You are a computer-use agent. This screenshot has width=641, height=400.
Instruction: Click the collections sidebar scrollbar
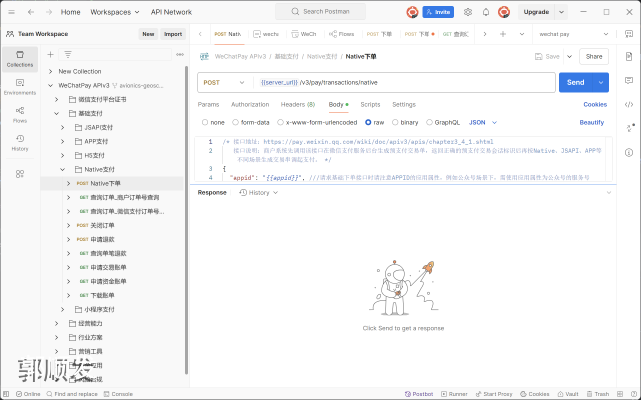tap(186, 220)
